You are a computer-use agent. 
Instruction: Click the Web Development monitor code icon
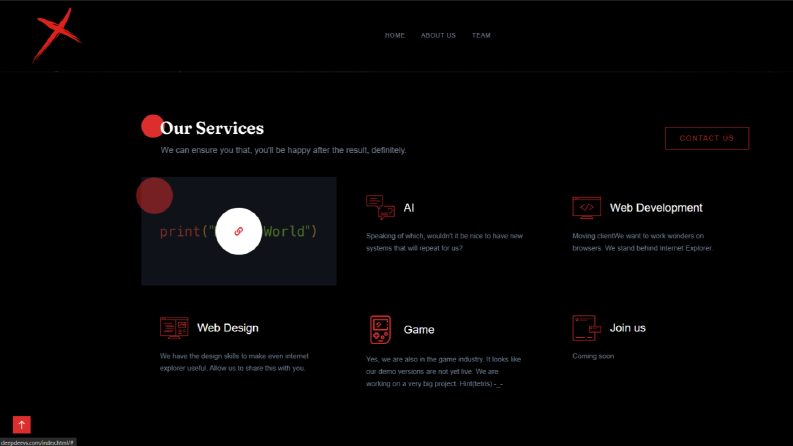587,208
